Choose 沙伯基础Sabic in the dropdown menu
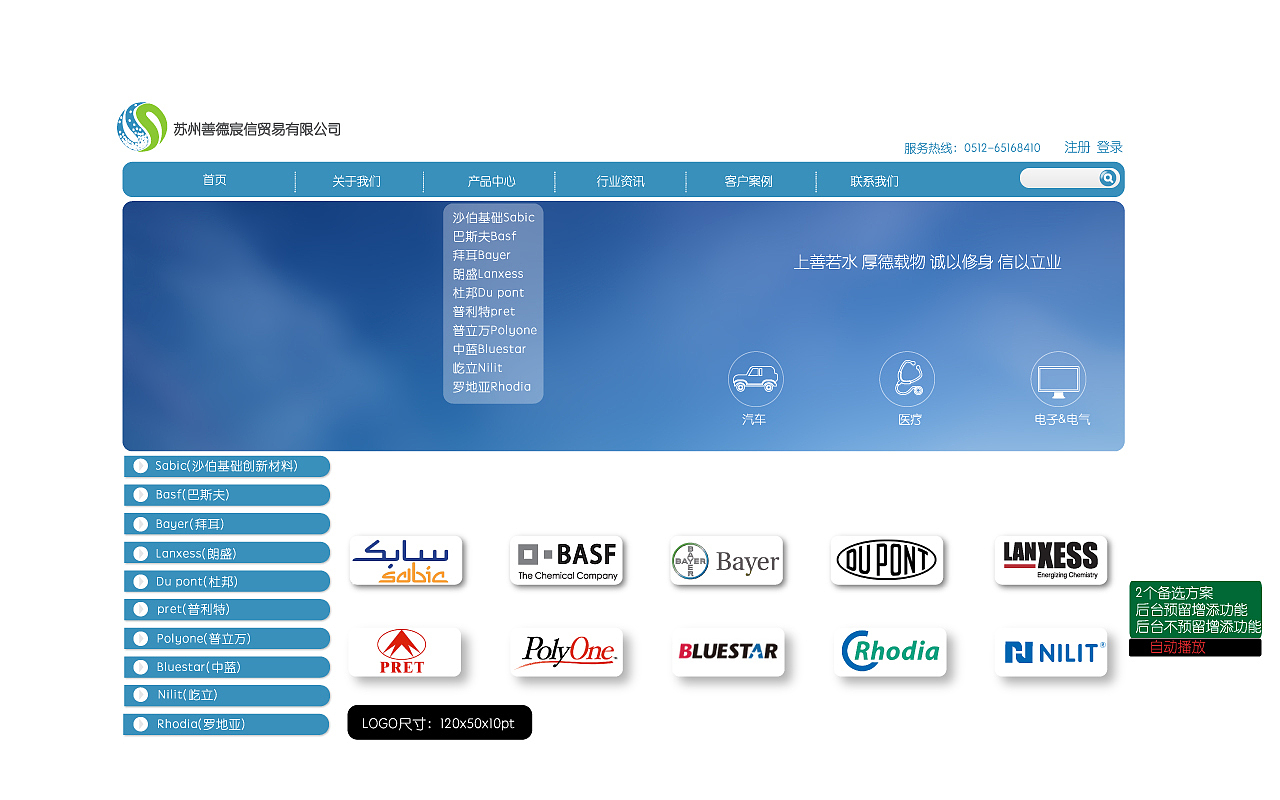Viewport: 1280px width, 800px height. 493,217
